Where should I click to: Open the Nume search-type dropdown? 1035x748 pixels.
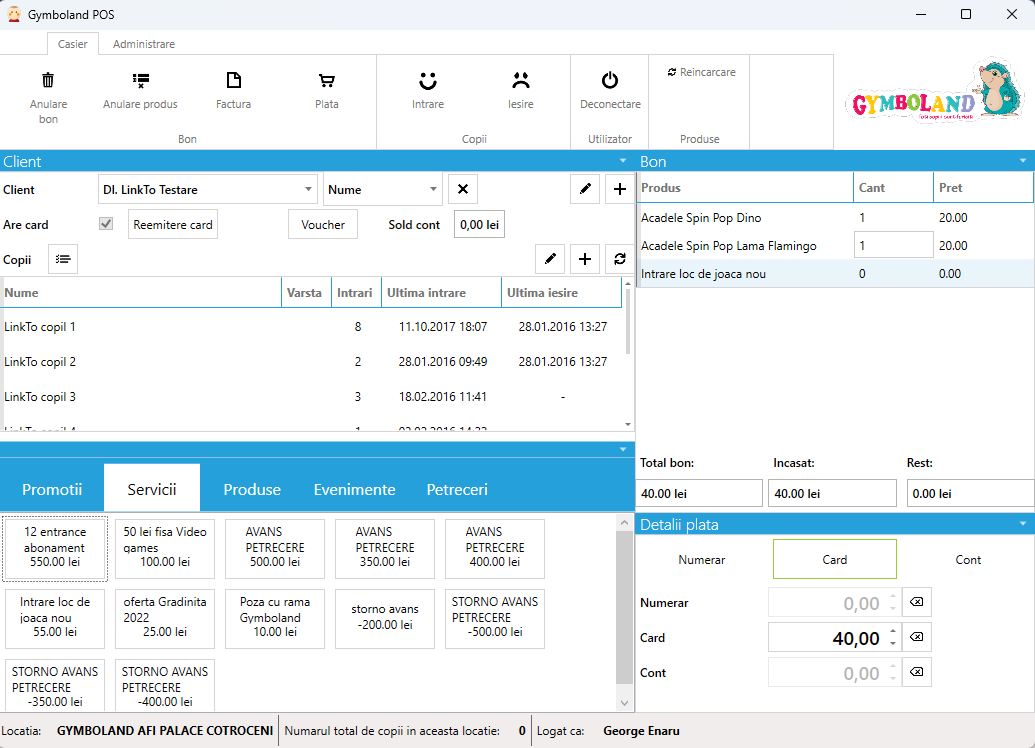point(433,189)
